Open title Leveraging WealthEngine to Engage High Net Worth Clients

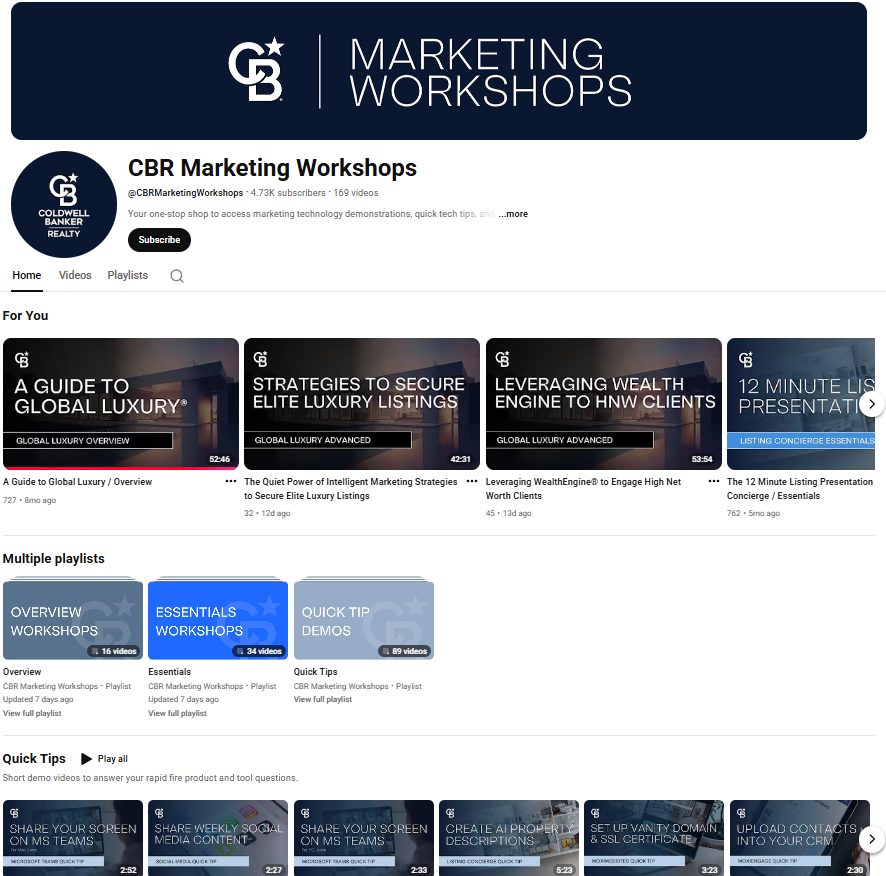pyautogui.click(x=583, y=488)
